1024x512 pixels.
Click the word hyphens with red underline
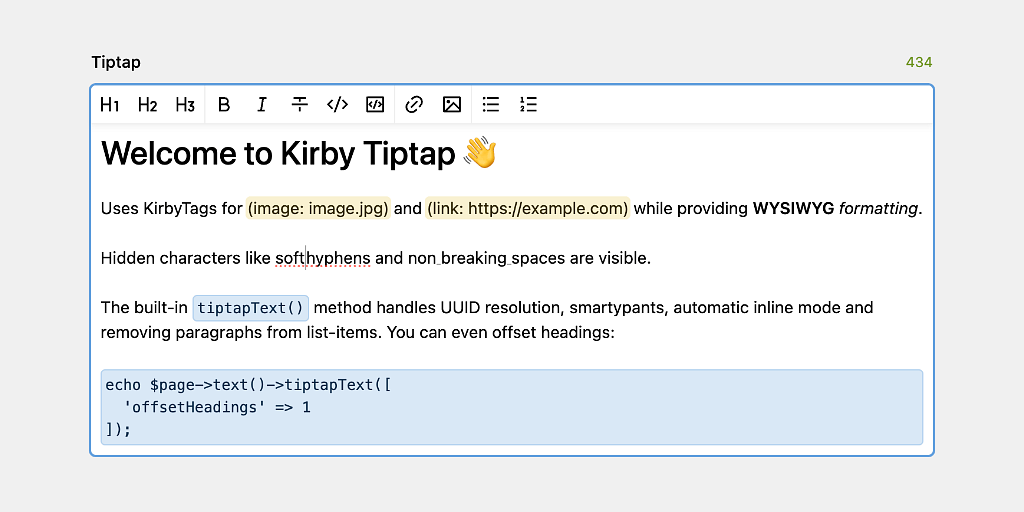[x=338, y=259]
